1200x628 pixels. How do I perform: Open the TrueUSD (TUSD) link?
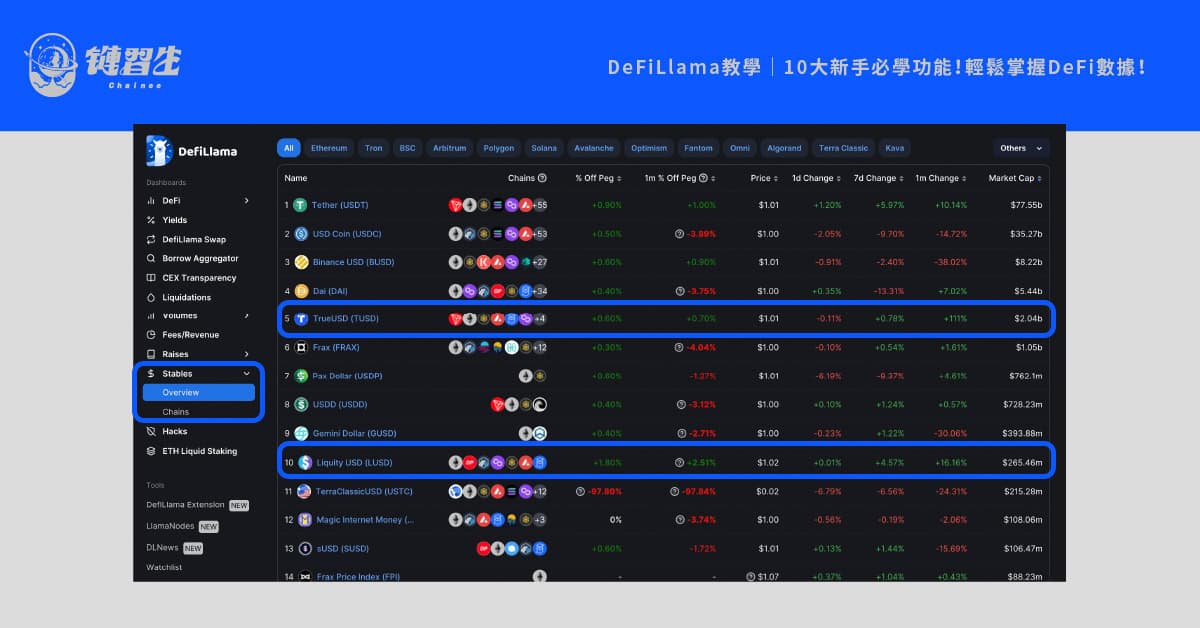[346, 319]
